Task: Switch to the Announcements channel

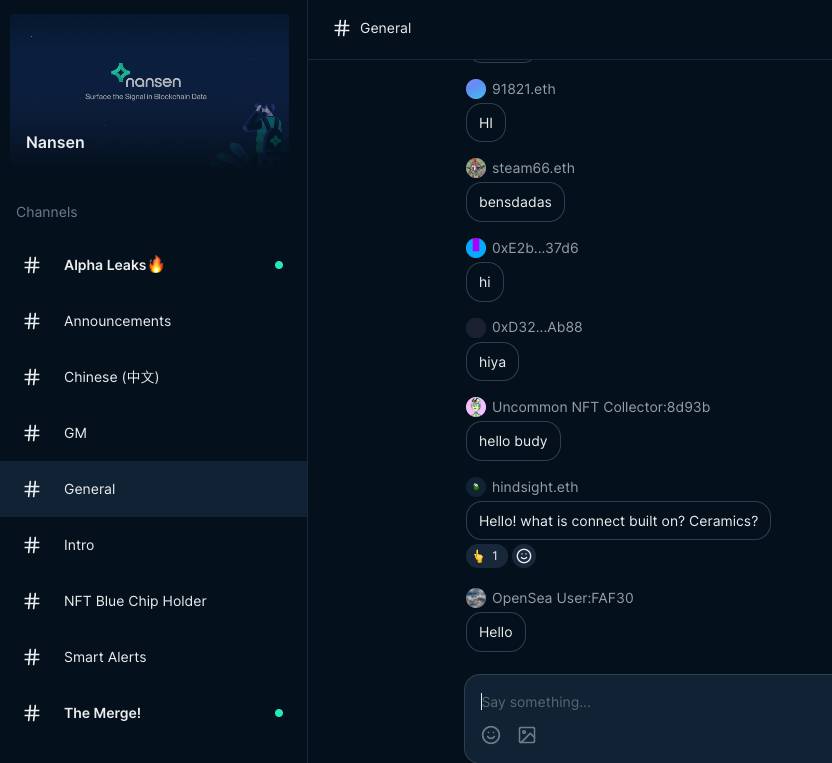Action: 117,321
